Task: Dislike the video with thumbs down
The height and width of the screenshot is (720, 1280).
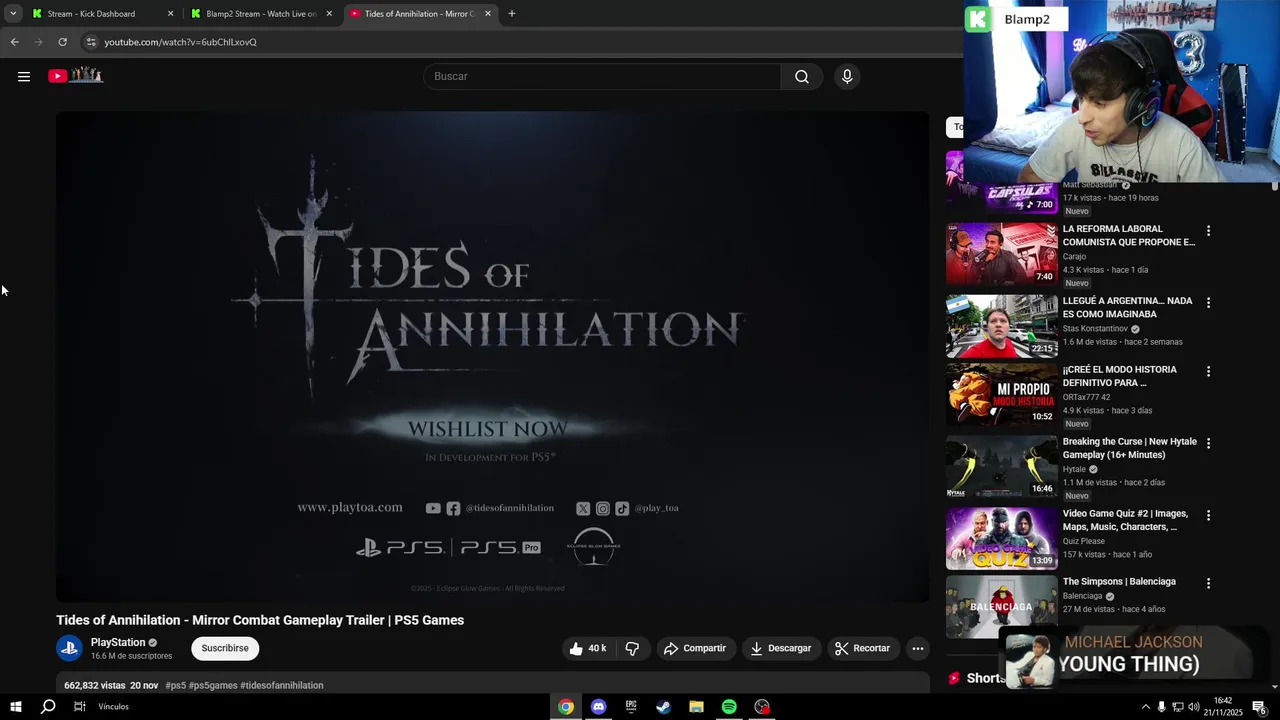Action: click(632, 648)
